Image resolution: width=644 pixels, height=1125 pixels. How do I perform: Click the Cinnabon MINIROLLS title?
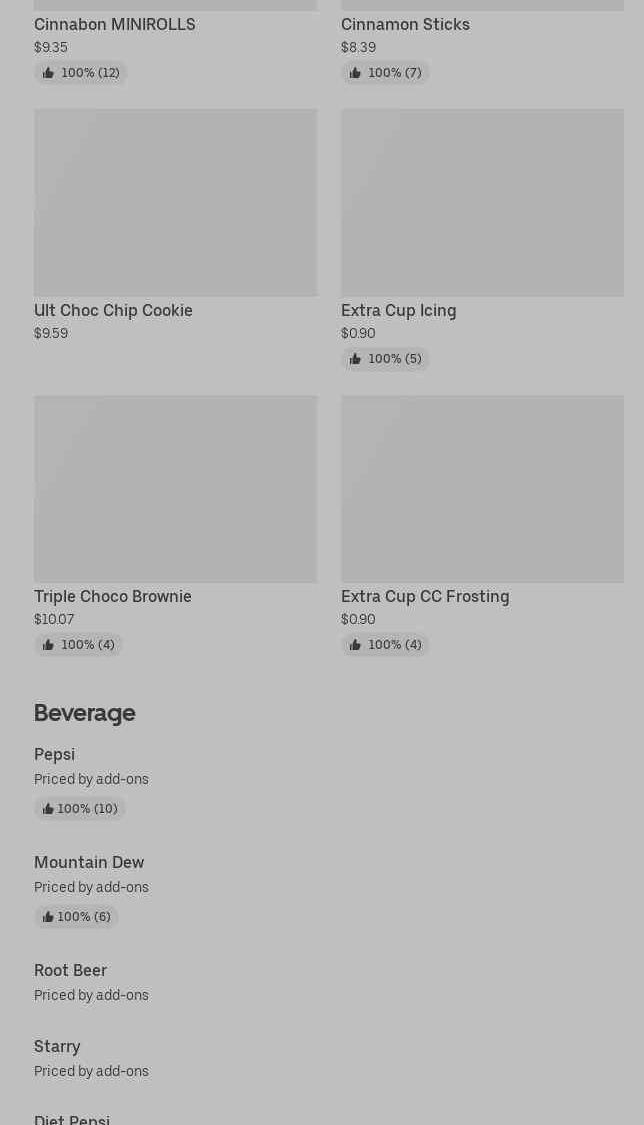(115, 25)
